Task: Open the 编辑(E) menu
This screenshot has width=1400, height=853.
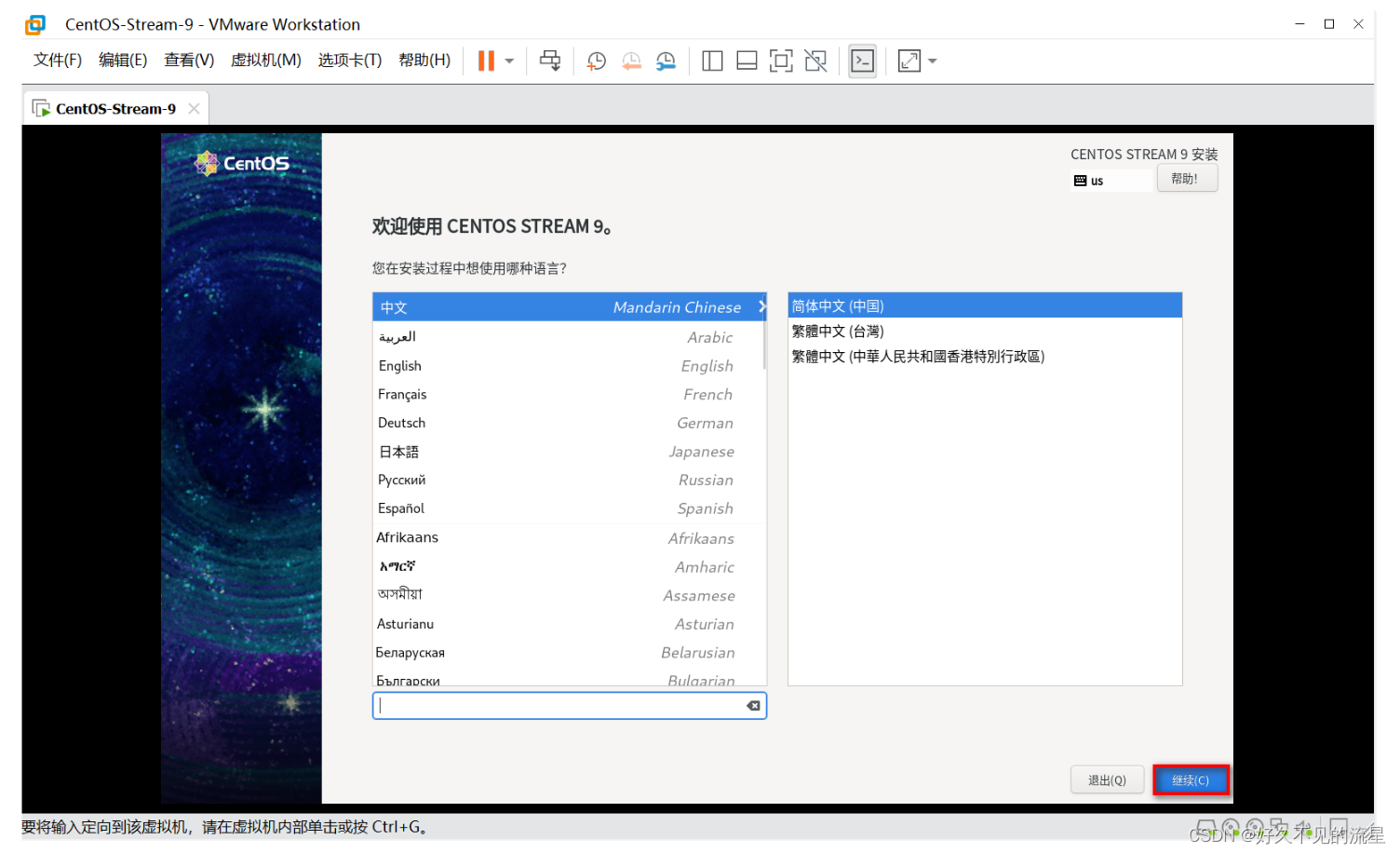Action: pyautogui.click(x=123, y=61)
